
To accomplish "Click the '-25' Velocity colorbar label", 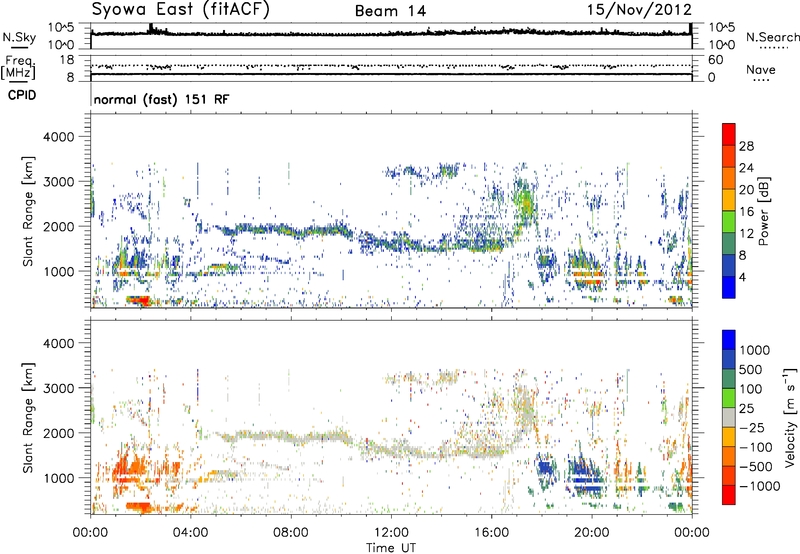I will point(754,427).
